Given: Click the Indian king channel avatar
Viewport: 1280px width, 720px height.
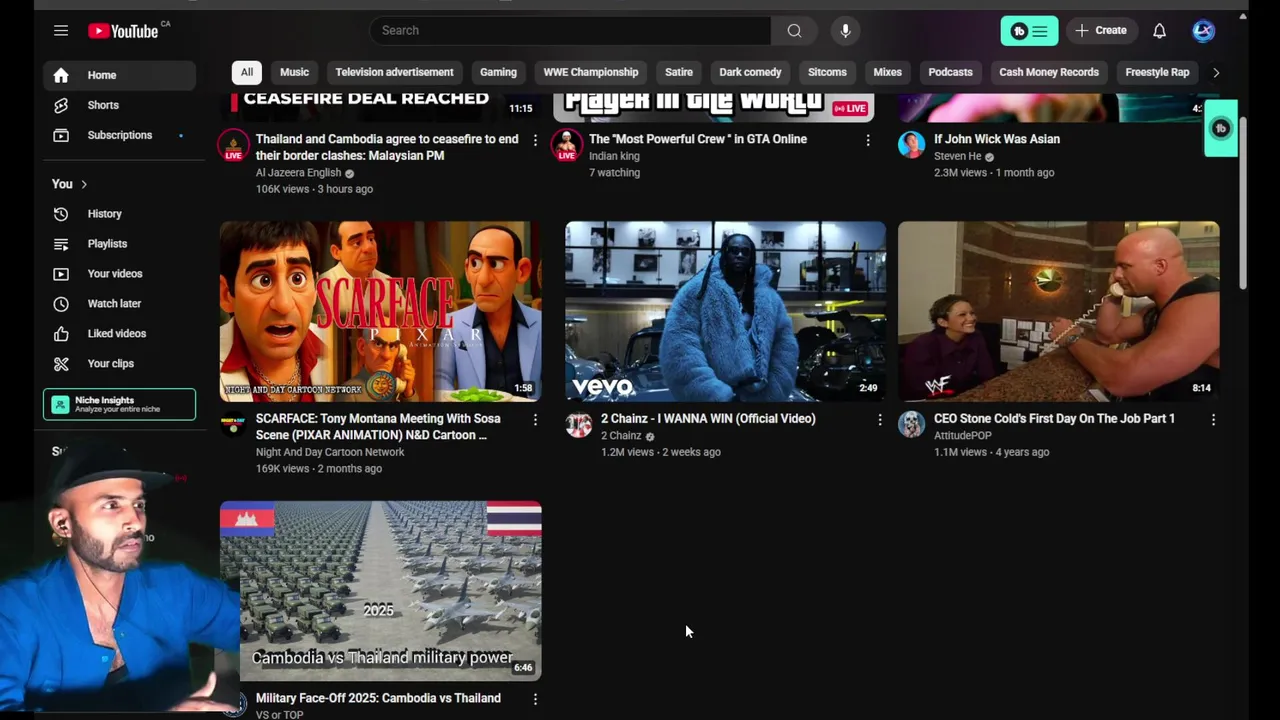Looking at the screenshot, I should 567,145.
